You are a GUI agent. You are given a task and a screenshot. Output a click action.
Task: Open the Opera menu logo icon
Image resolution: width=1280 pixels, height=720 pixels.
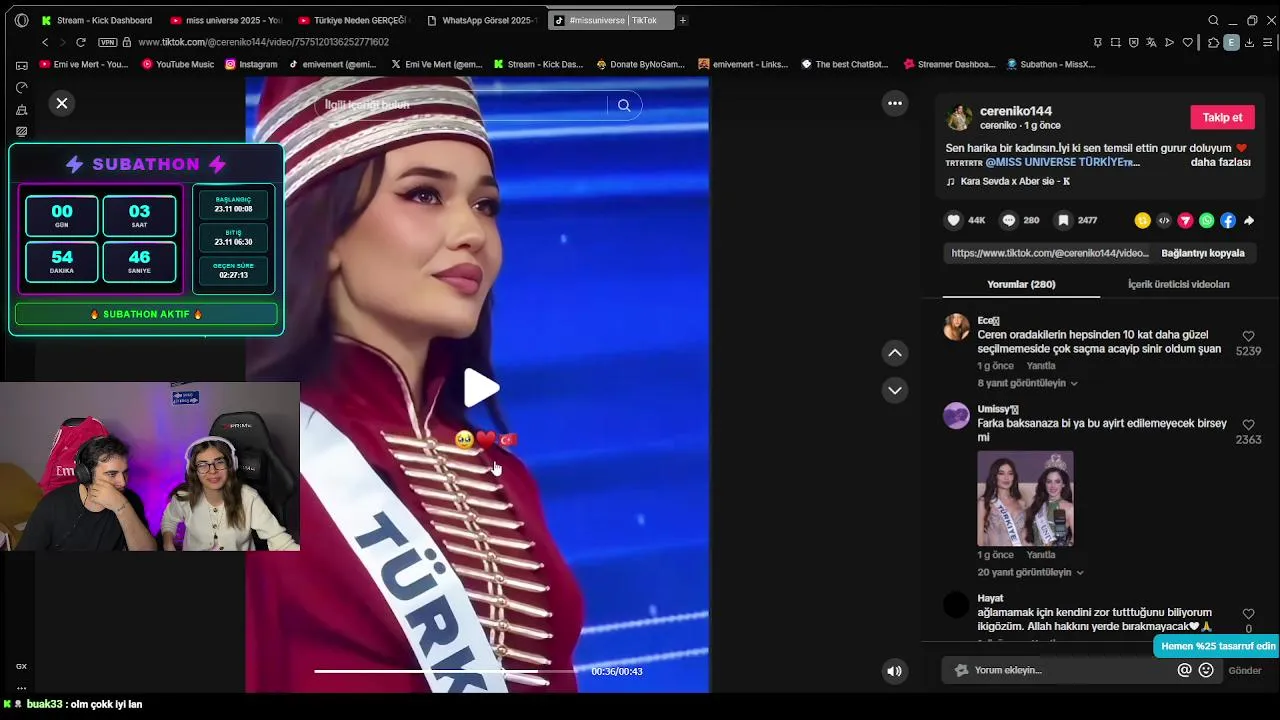click(21, 20)
